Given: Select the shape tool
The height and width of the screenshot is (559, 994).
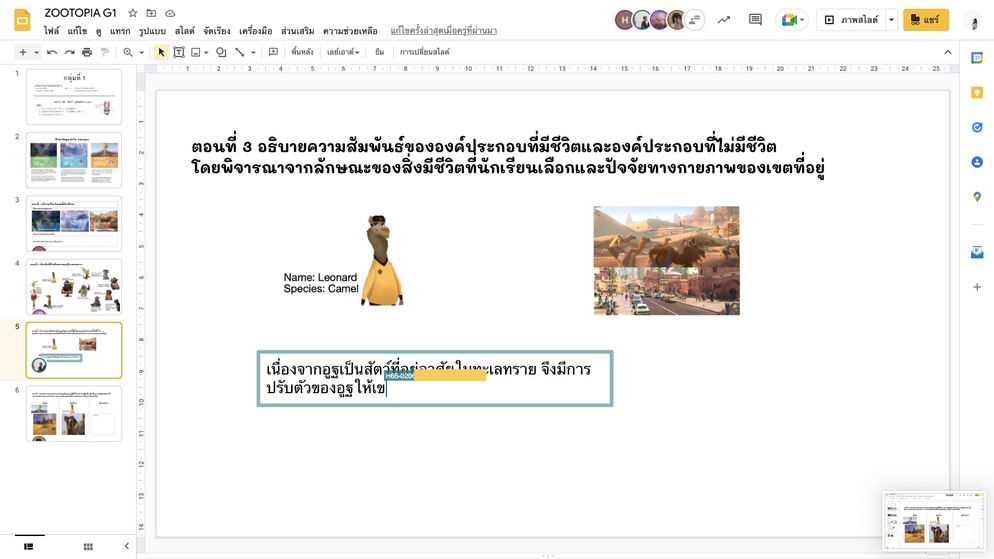Looking at the screenshot, I should click(x=221, y=52).
